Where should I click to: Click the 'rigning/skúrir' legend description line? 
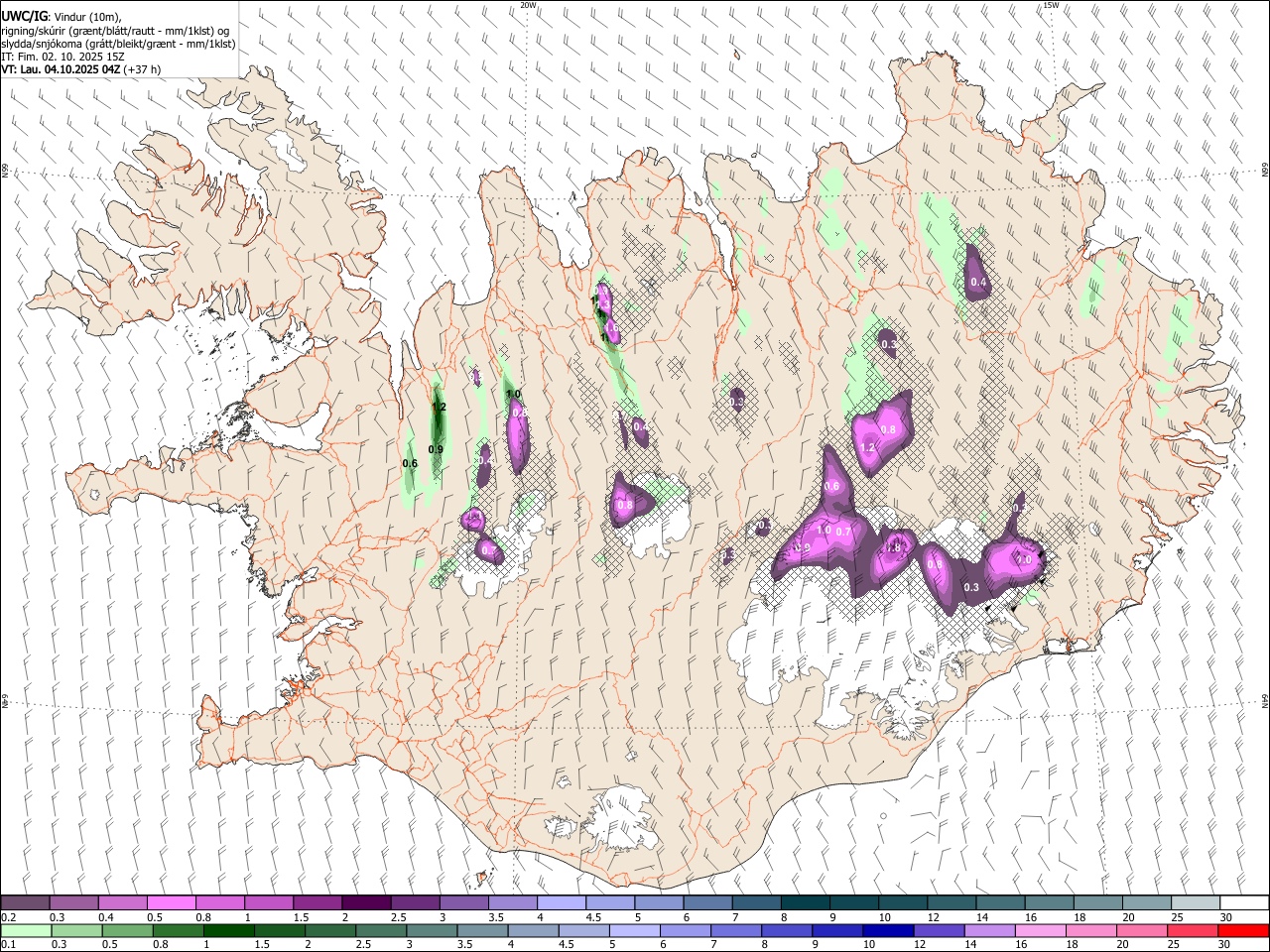(114, 31)
